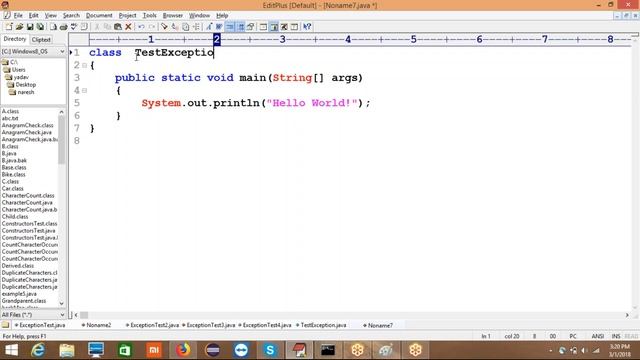Screen dimensions: 640x360
Task: Open the drive selector dropdown C: Windows8_OS
Action: click(33, 51)
